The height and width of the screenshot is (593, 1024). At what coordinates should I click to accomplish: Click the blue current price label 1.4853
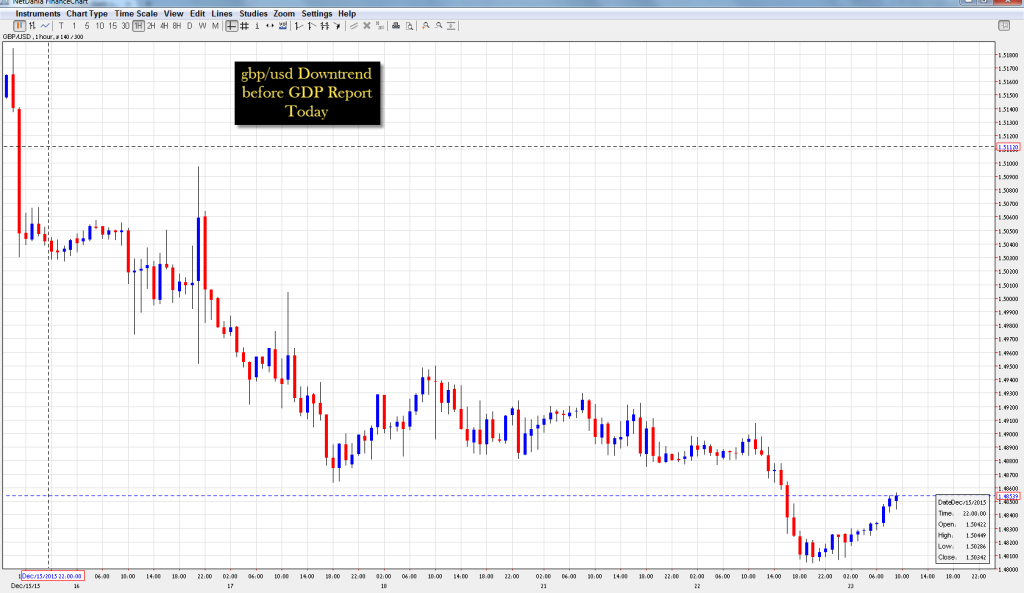(1008, 496)
